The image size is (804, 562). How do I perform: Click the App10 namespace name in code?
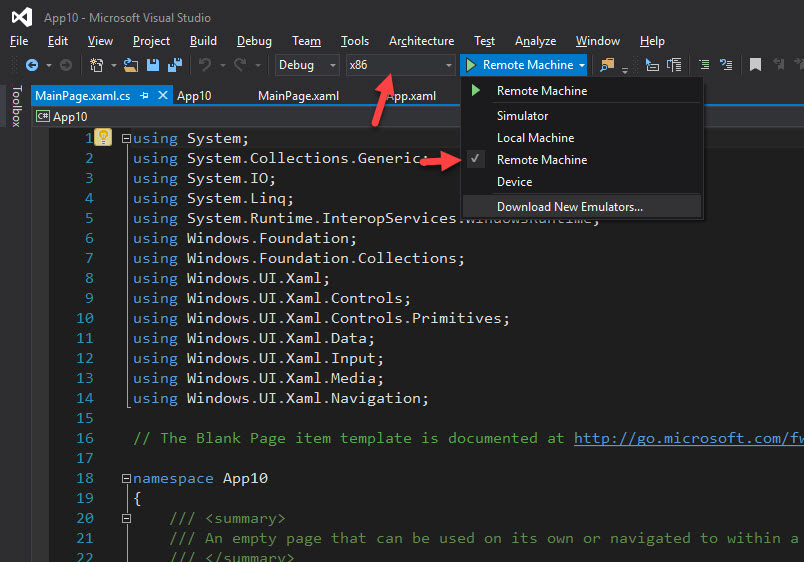(x=245, y=478)
